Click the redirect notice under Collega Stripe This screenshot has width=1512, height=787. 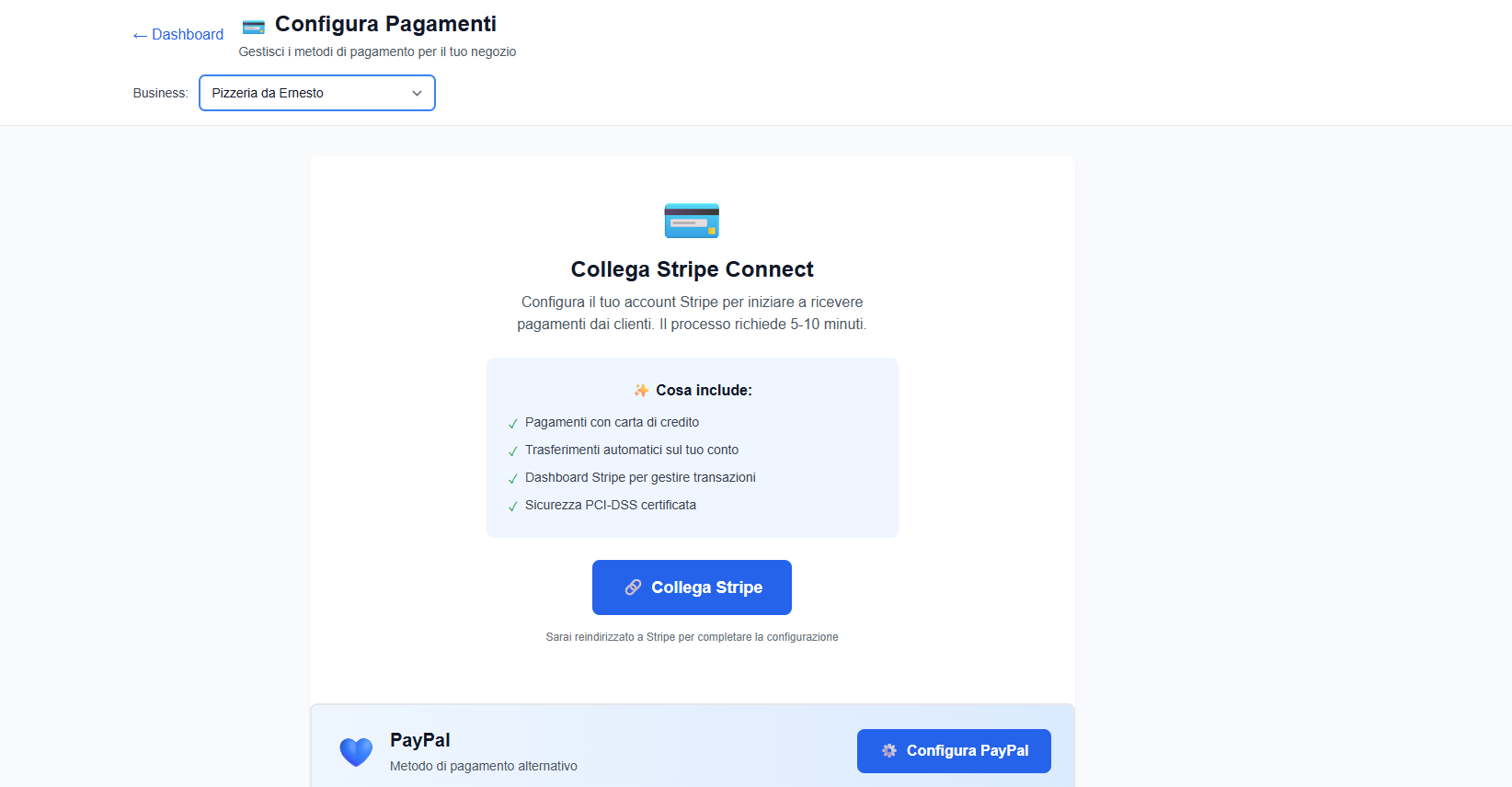point(692,636)
